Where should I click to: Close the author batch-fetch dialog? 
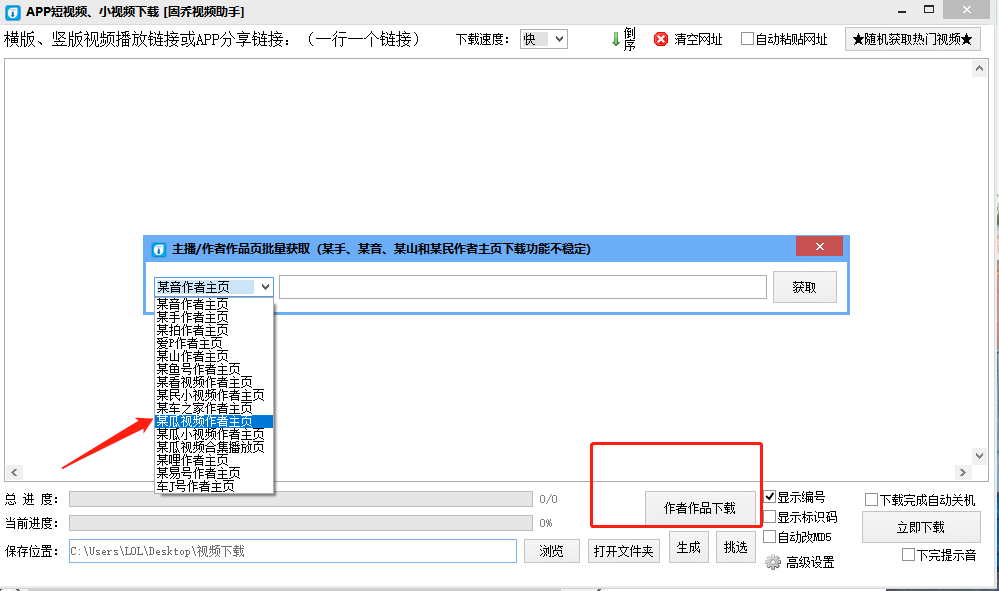[x=819, y=246]
